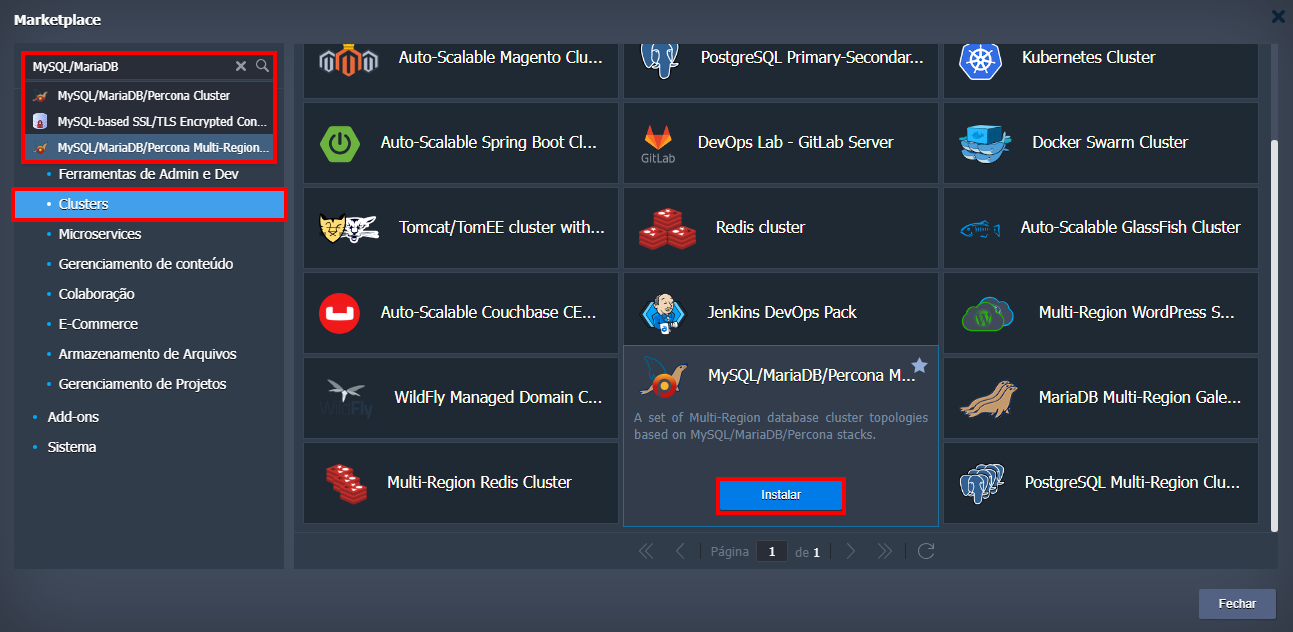Screen dimensions: 1293x632
Task: Go to the next page arrow
Action: [850, 551]
